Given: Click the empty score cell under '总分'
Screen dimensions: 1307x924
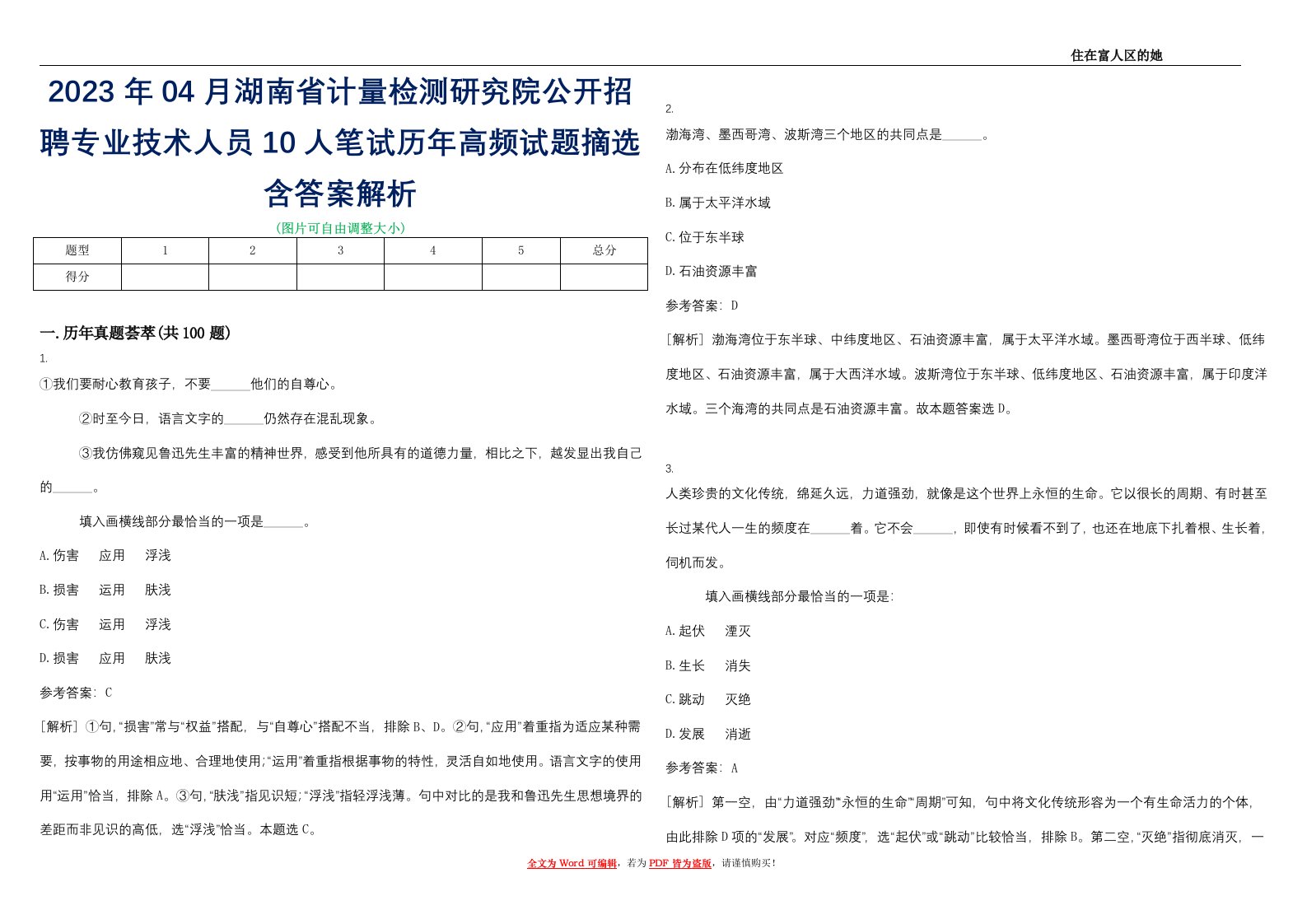Looking at the screenshot, I should tap(604, 277).
